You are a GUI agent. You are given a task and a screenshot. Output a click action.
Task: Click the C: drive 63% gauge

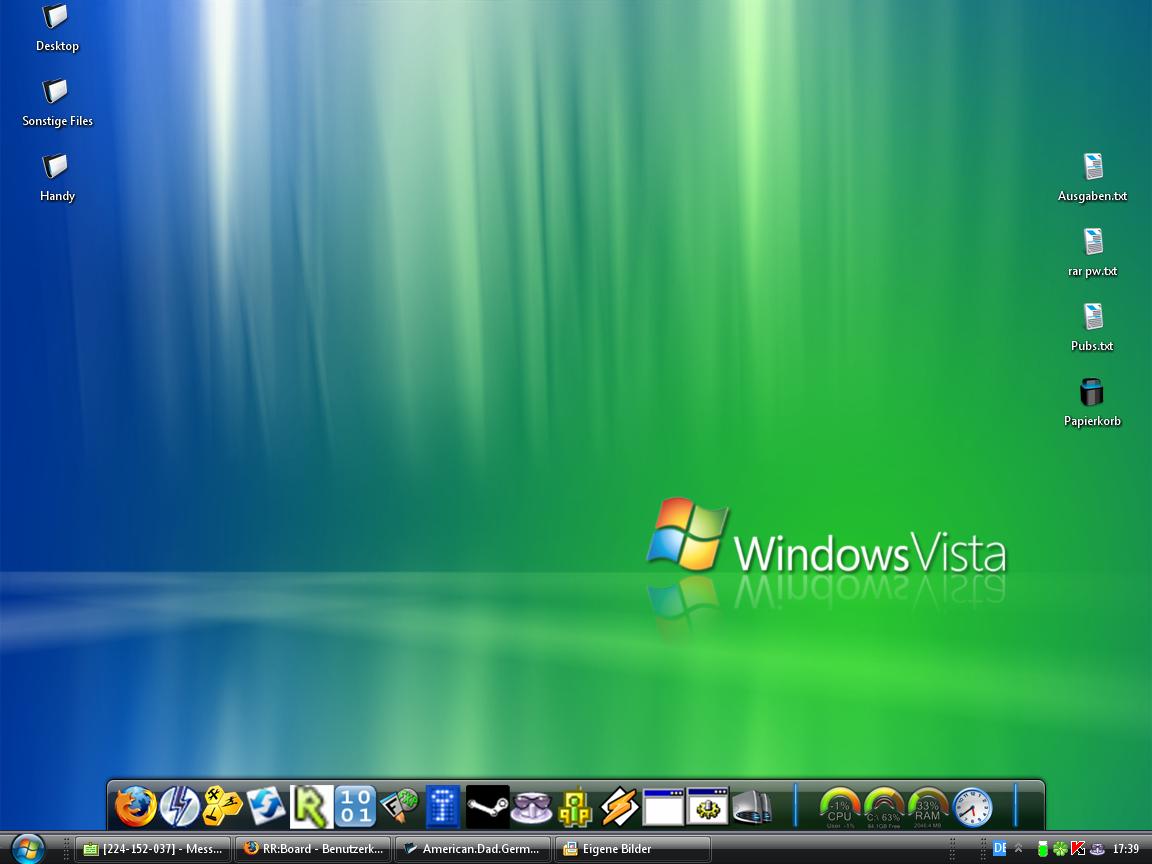coord(884,807)
